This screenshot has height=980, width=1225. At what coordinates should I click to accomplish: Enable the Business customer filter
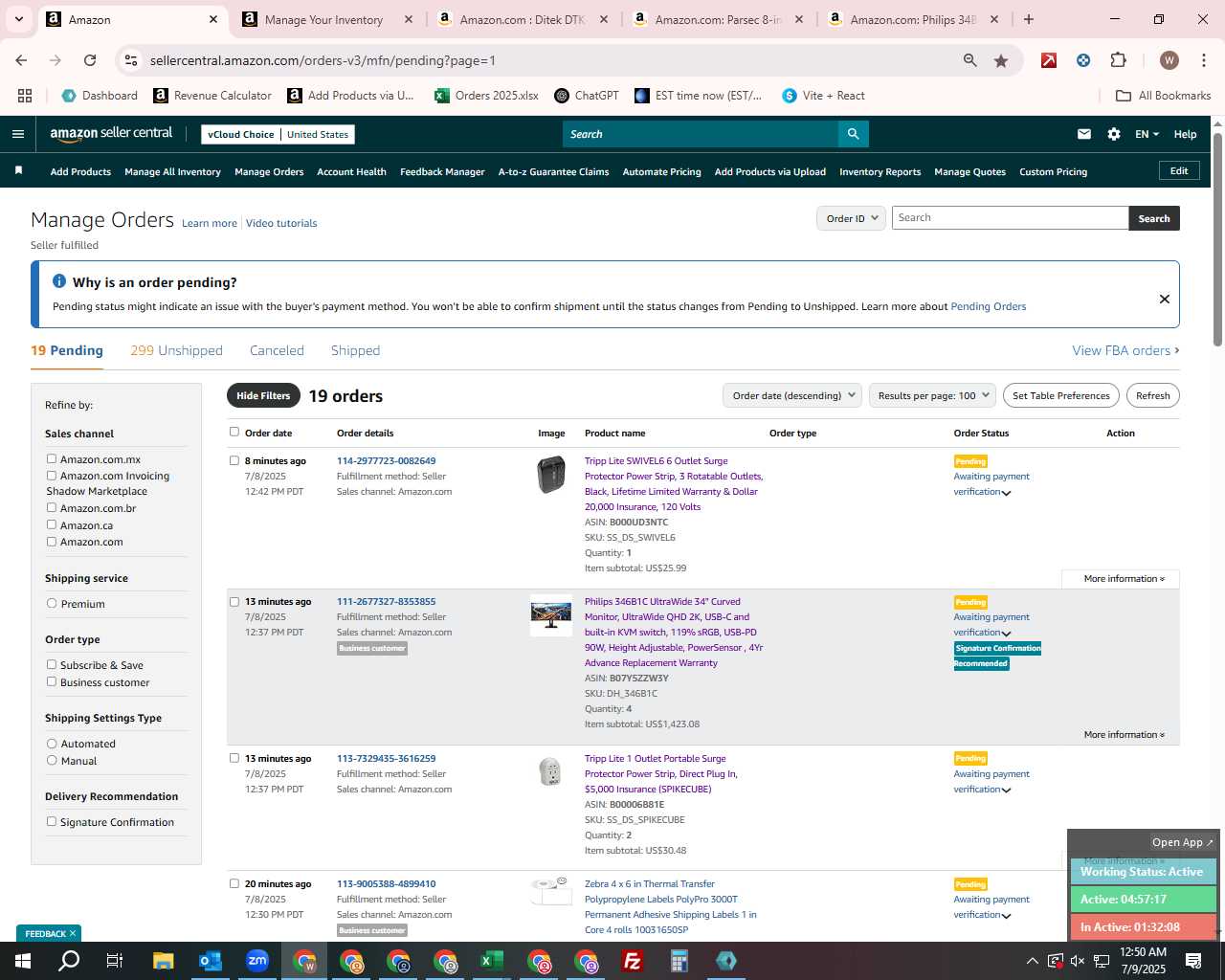[52, 681]
